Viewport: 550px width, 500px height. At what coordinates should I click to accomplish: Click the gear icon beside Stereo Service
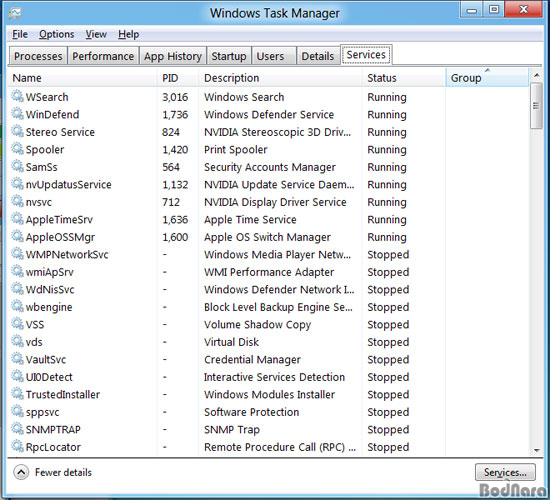point(17,131)
